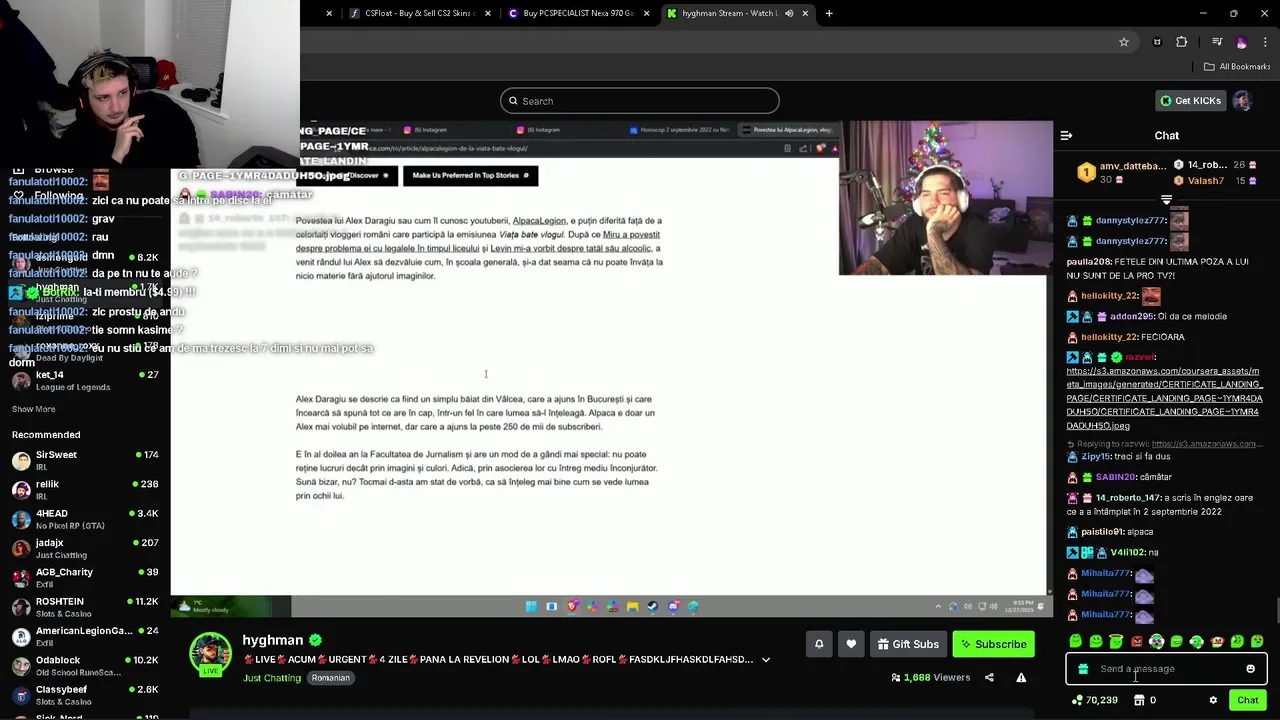Open the s3.amazonaws.com certificate link

tap(1164, 398)
